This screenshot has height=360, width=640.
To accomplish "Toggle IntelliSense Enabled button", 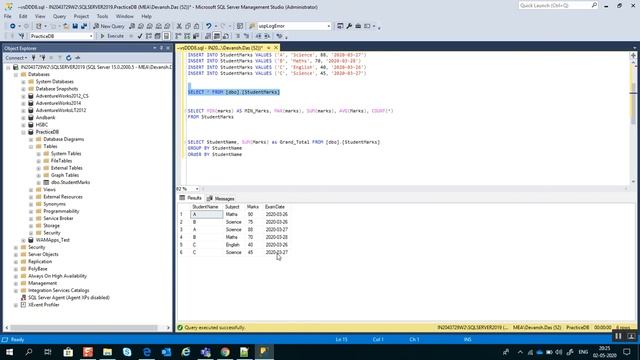I will [x=167, y=36].
